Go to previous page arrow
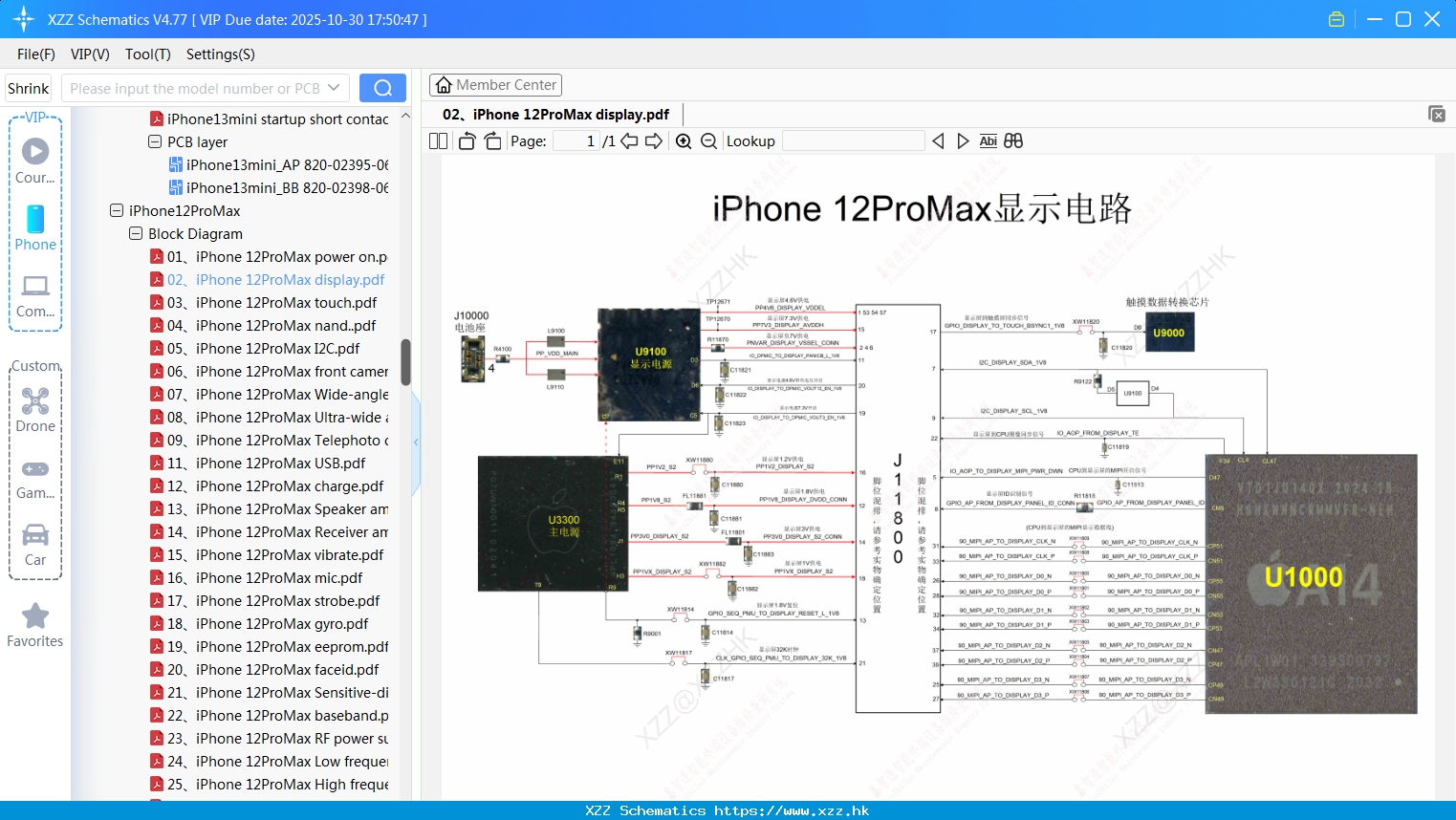The height and width of the screenshot is (820, 1456). coord(629,141)
